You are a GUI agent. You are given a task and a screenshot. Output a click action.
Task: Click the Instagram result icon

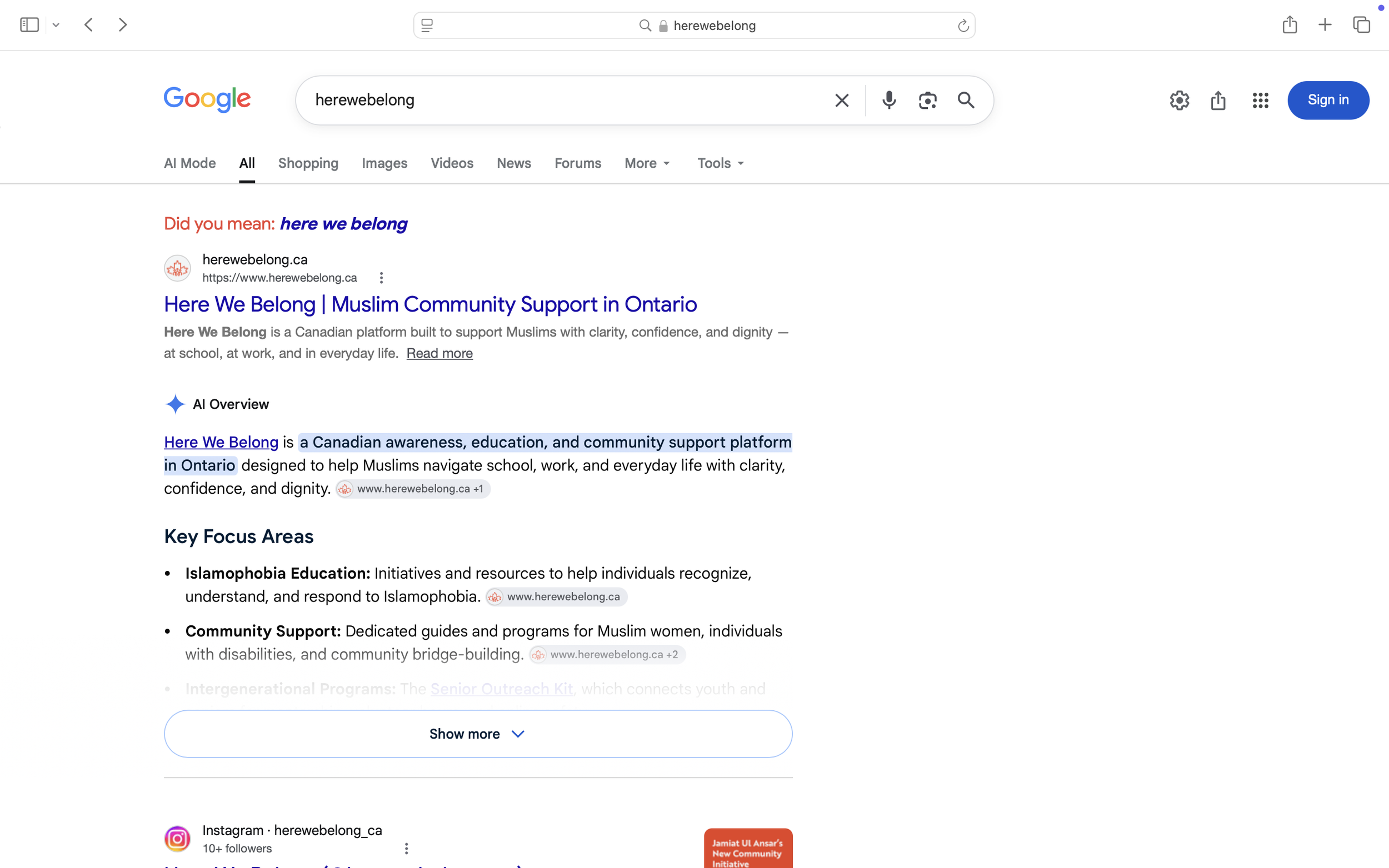(177, 839)
